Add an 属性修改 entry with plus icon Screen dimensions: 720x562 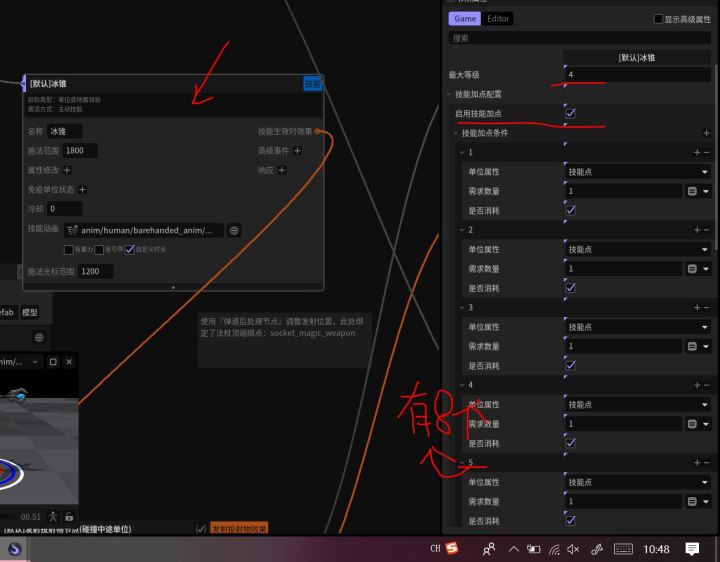tap(67, 170)
